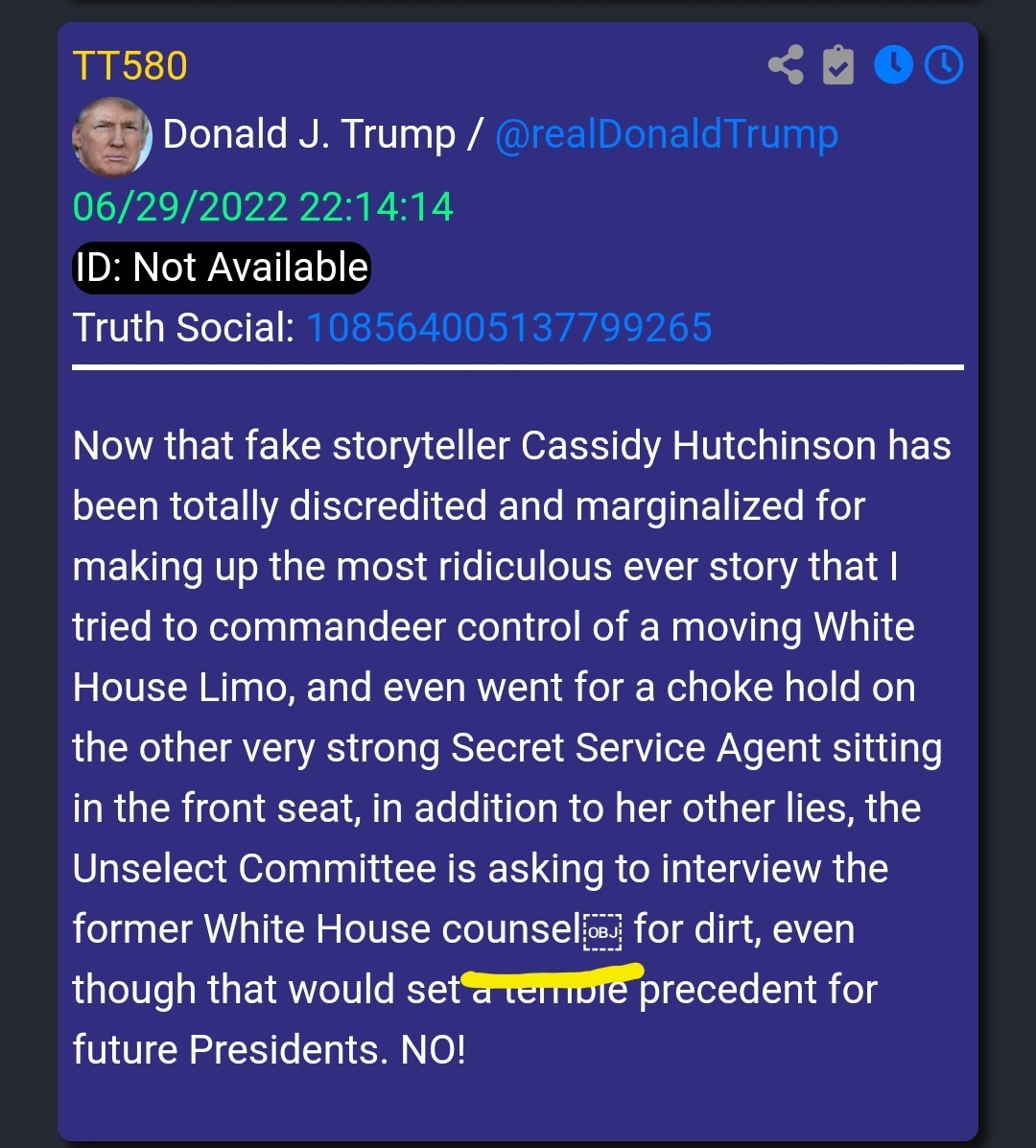Follow the Truth Social 108564005137799265 link
The height and width of the screenshot is (1148, 1036).
coord(508,327)
